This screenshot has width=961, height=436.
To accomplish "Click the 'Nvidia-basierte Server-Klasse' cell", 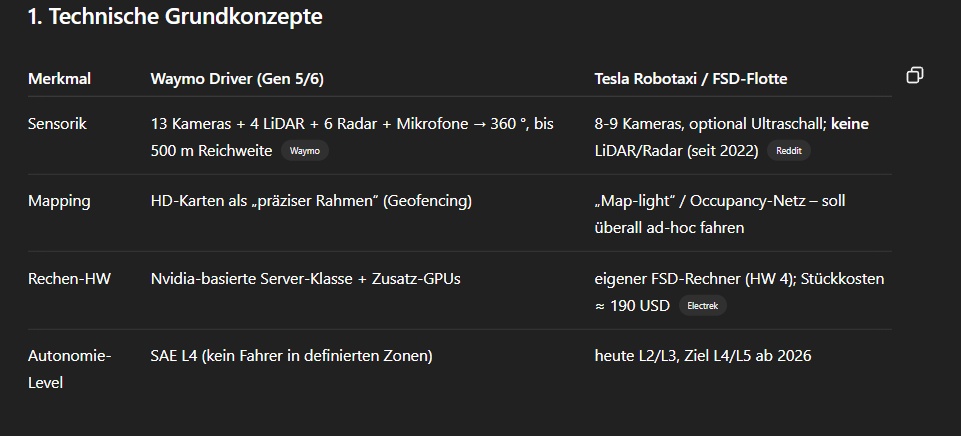I will coord(305,279).
